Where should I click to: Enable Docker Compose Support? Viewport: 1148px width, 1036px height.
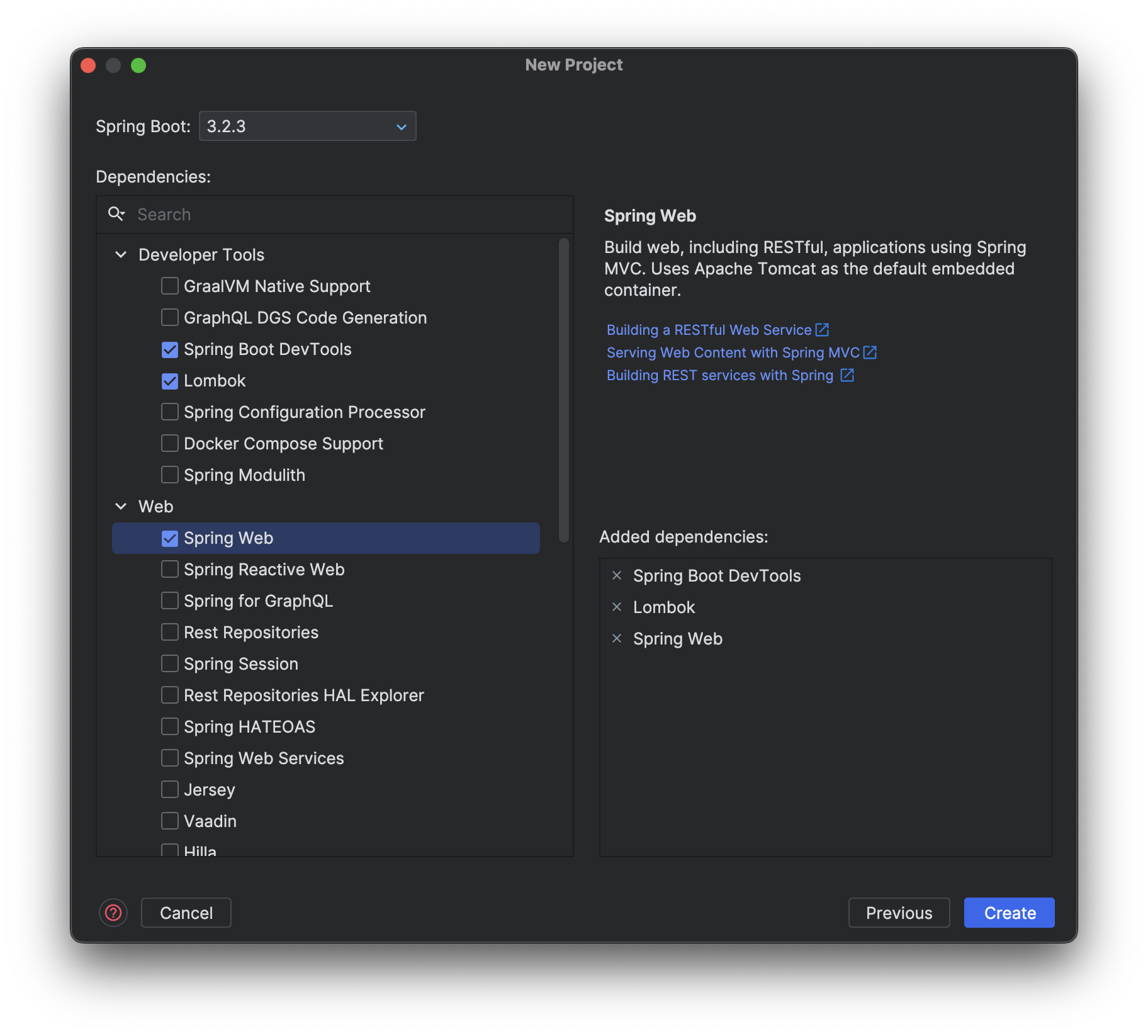click(x=170, y=443)
